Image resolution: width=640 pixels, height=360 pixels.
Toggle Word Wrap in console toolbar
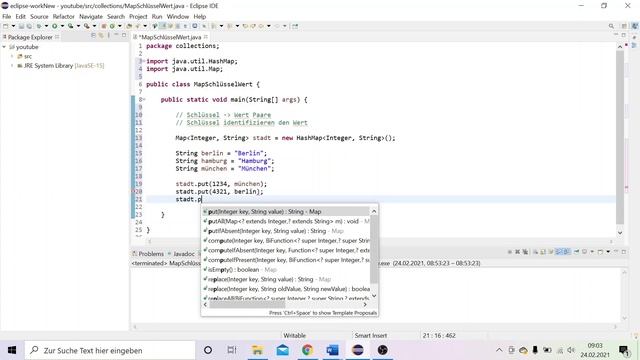pyautogui.click(x=551, y=252)
